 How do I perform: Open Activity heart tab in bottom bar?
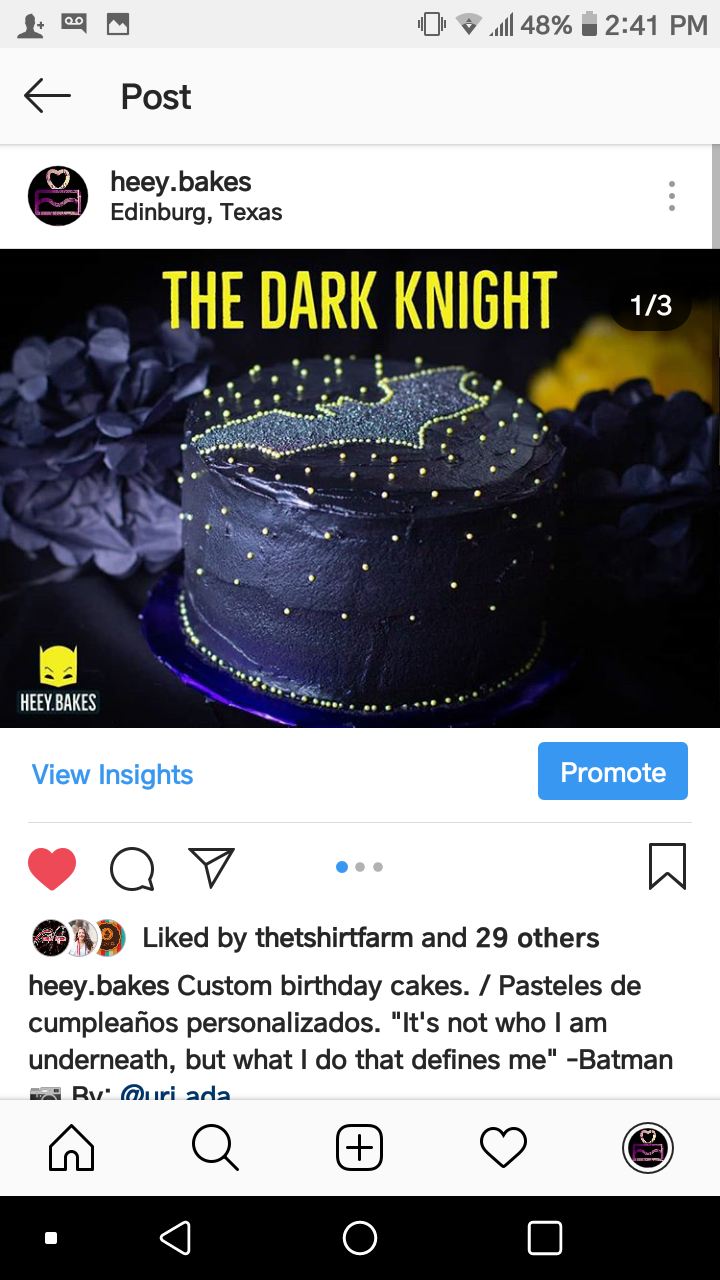coord(503,1148)
